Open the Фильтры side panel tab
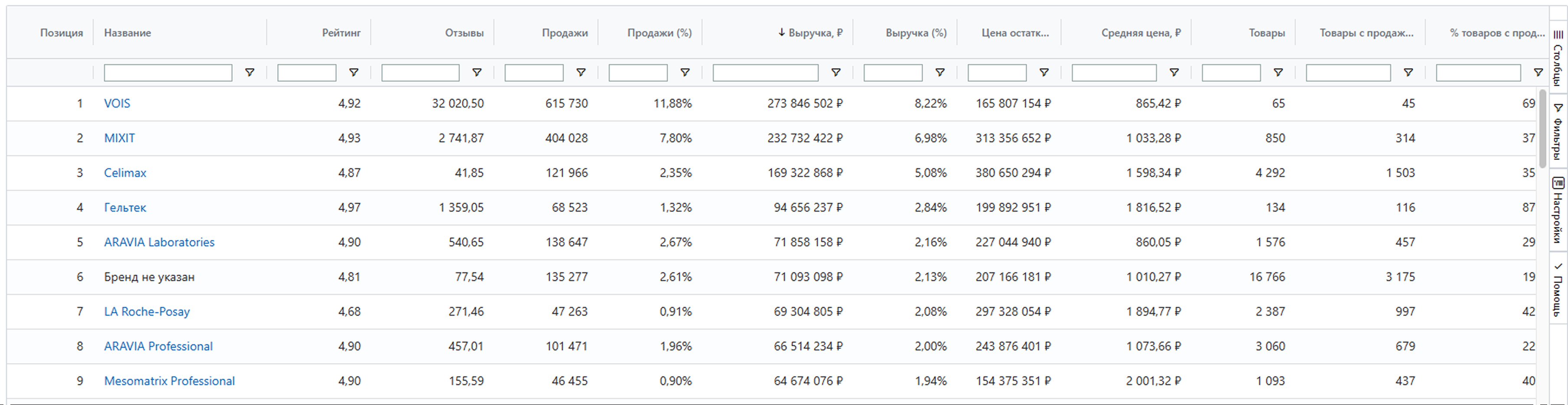The height and width of the screenshot is (405, 1568). 1558,131
